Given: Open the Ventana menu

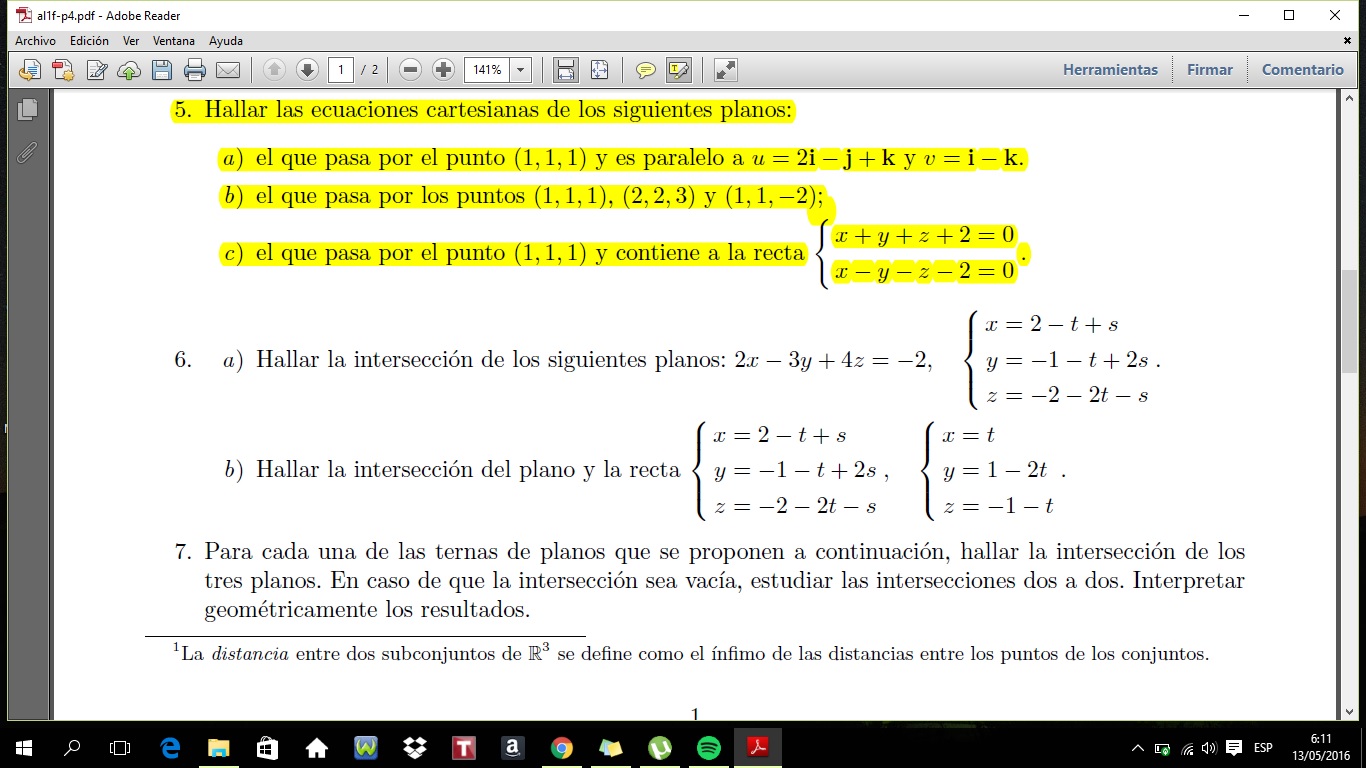Looking at the screenshot, I should coord(174,41).
